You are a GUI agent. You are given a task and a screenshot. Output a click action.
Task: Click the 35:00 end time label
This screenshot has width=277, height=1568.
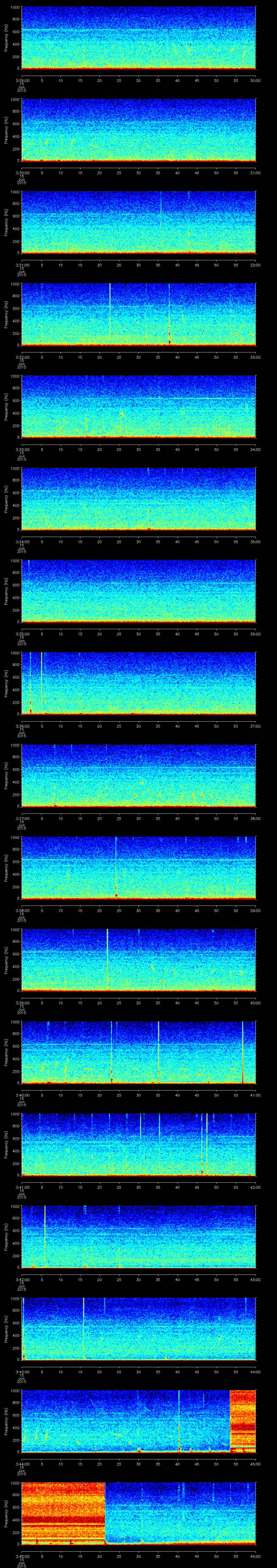point(256,542)
